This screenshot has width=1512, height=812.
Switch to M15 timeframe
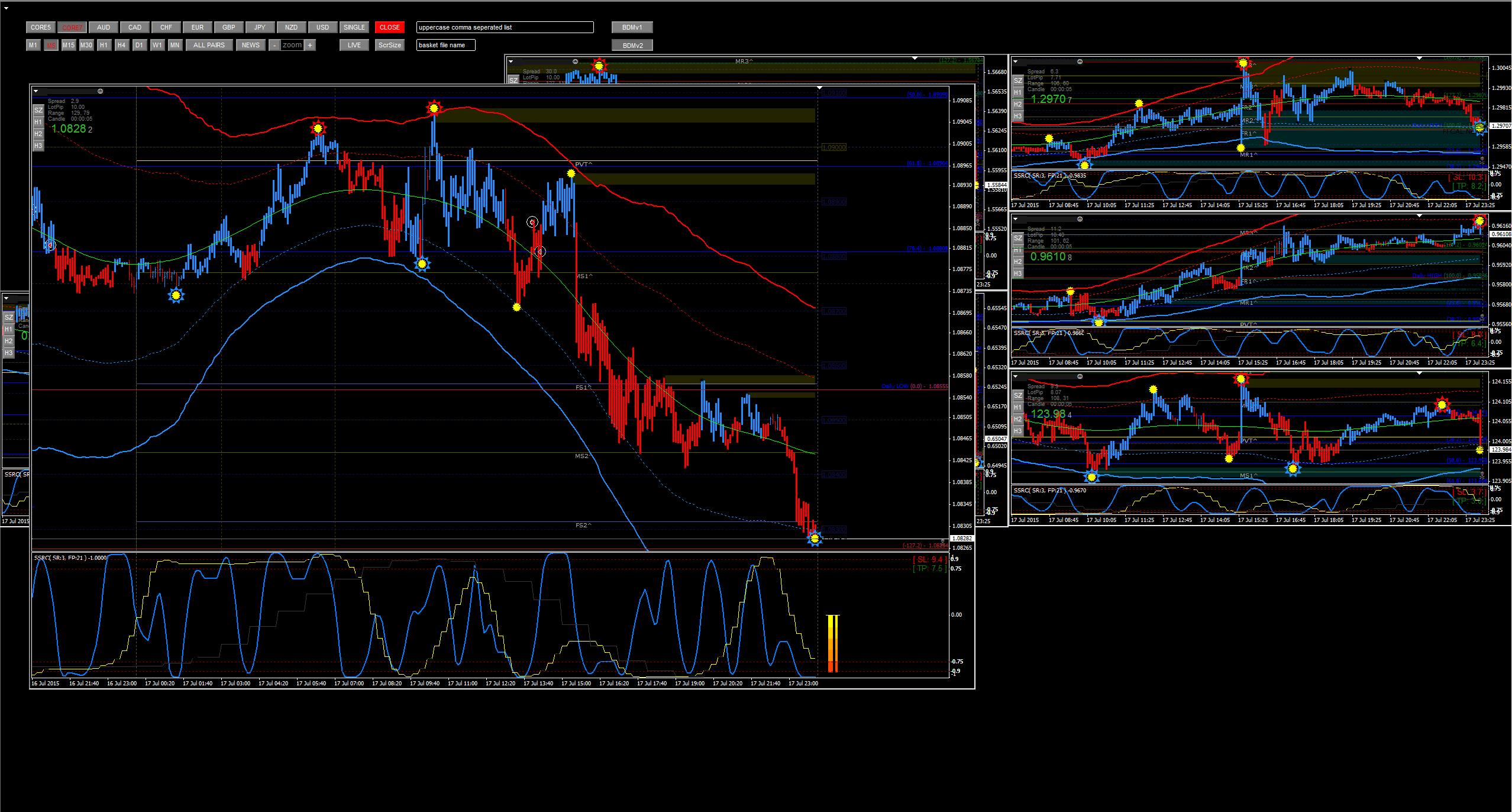coord(69,45)
